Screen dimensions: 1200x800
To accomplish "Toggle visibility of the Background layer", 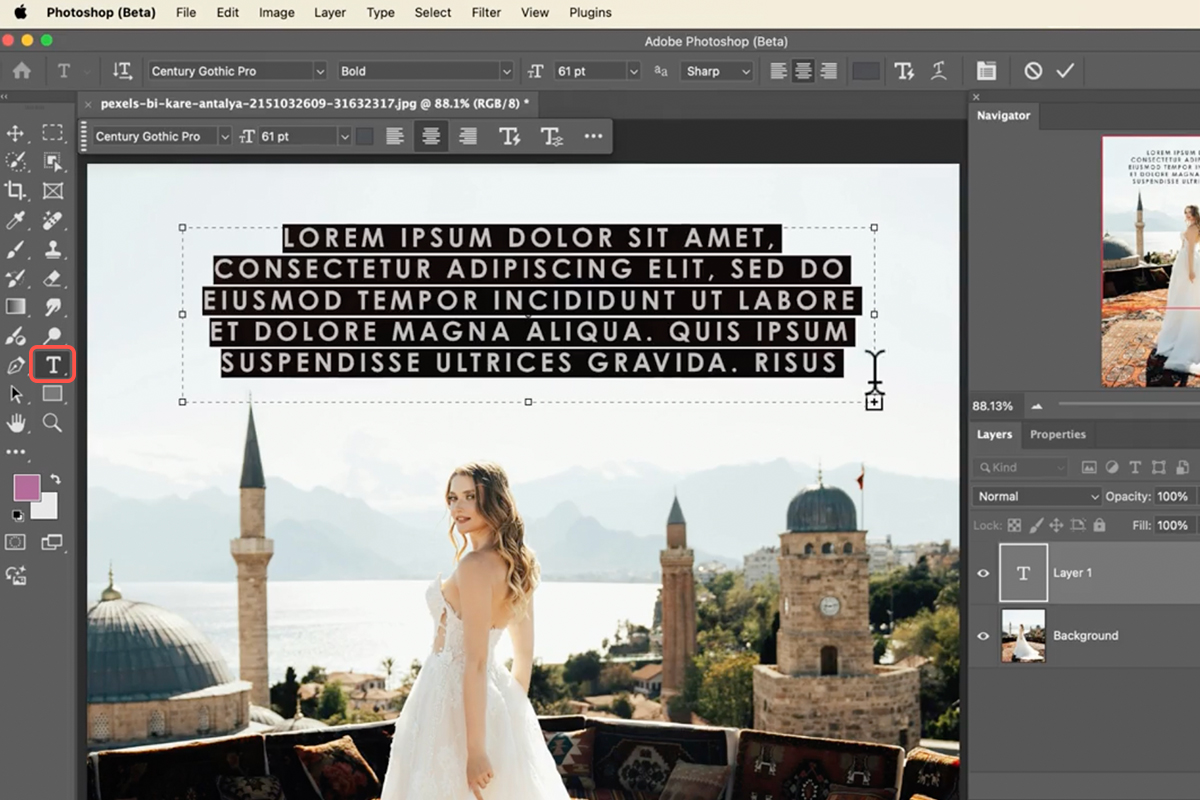I will 983,636.
